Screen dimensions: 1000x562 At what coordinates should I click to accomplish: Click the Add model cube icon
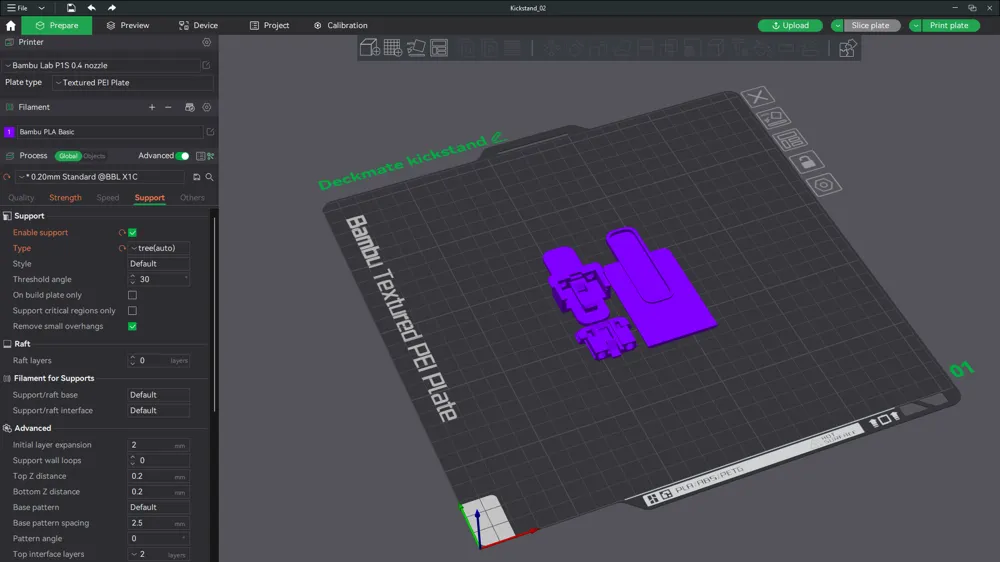370,48
